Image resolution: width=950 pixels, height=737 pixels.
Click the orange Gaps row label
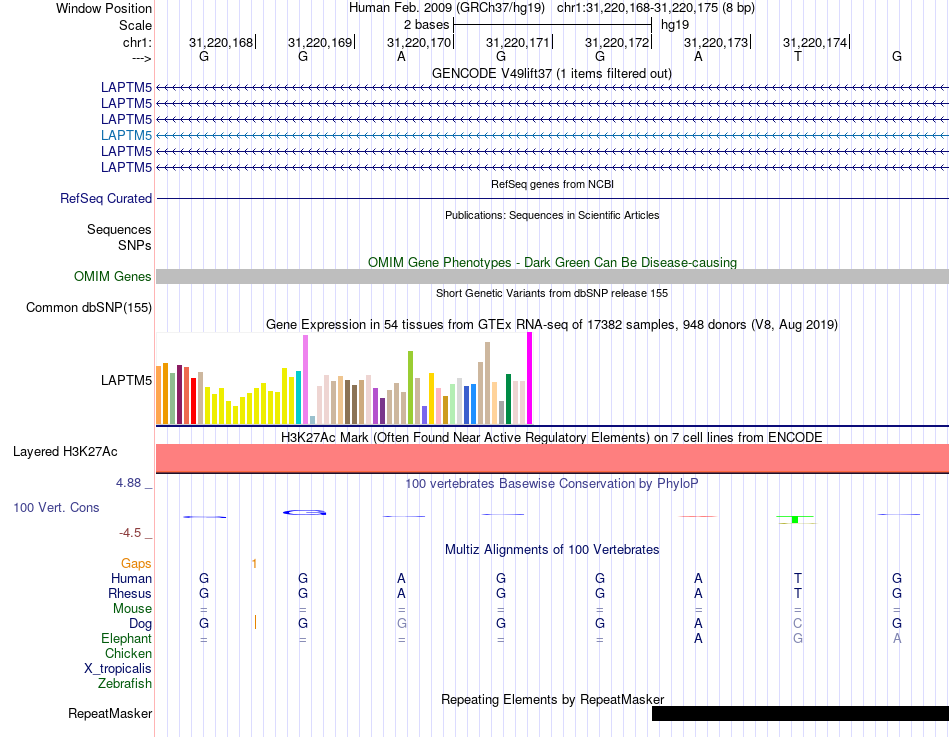click(x=136, y=564)
